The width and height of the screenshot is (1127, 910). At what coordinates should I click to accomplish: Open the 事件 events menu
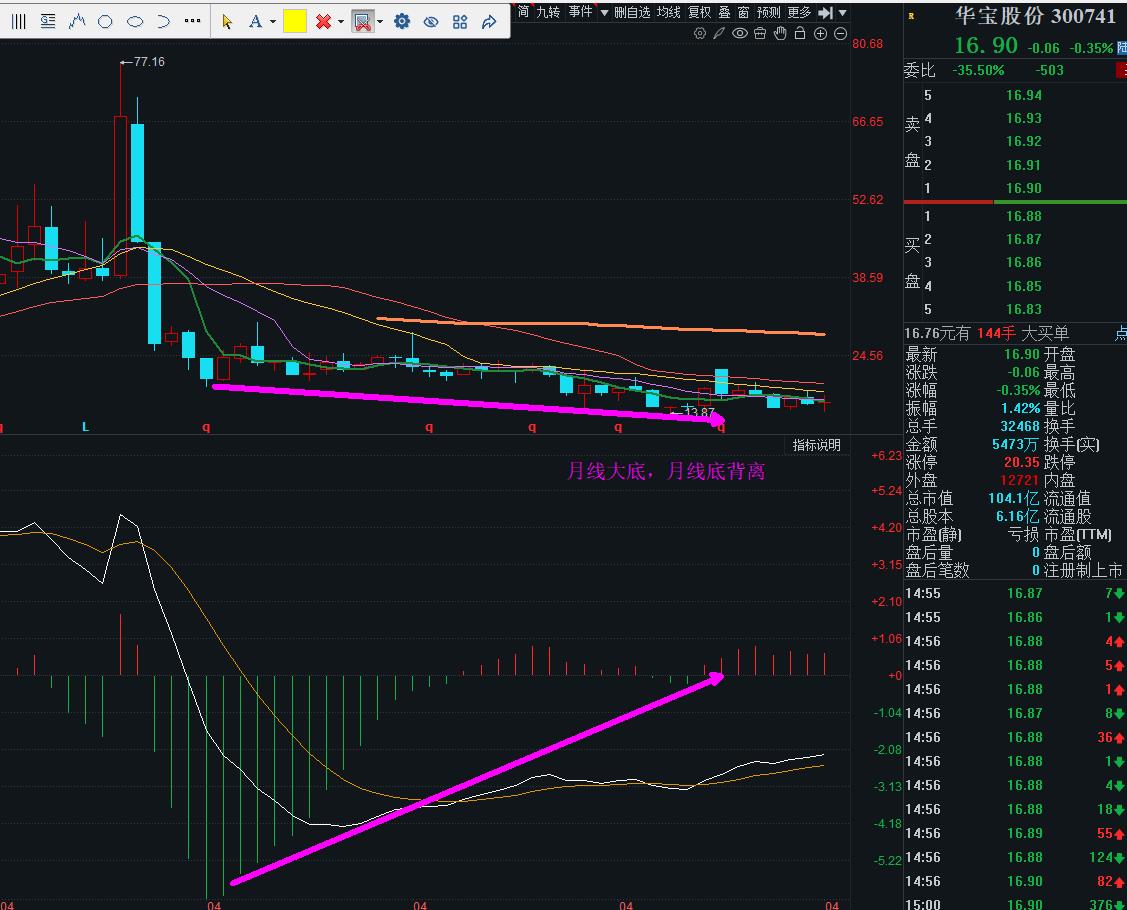(580, 12)
